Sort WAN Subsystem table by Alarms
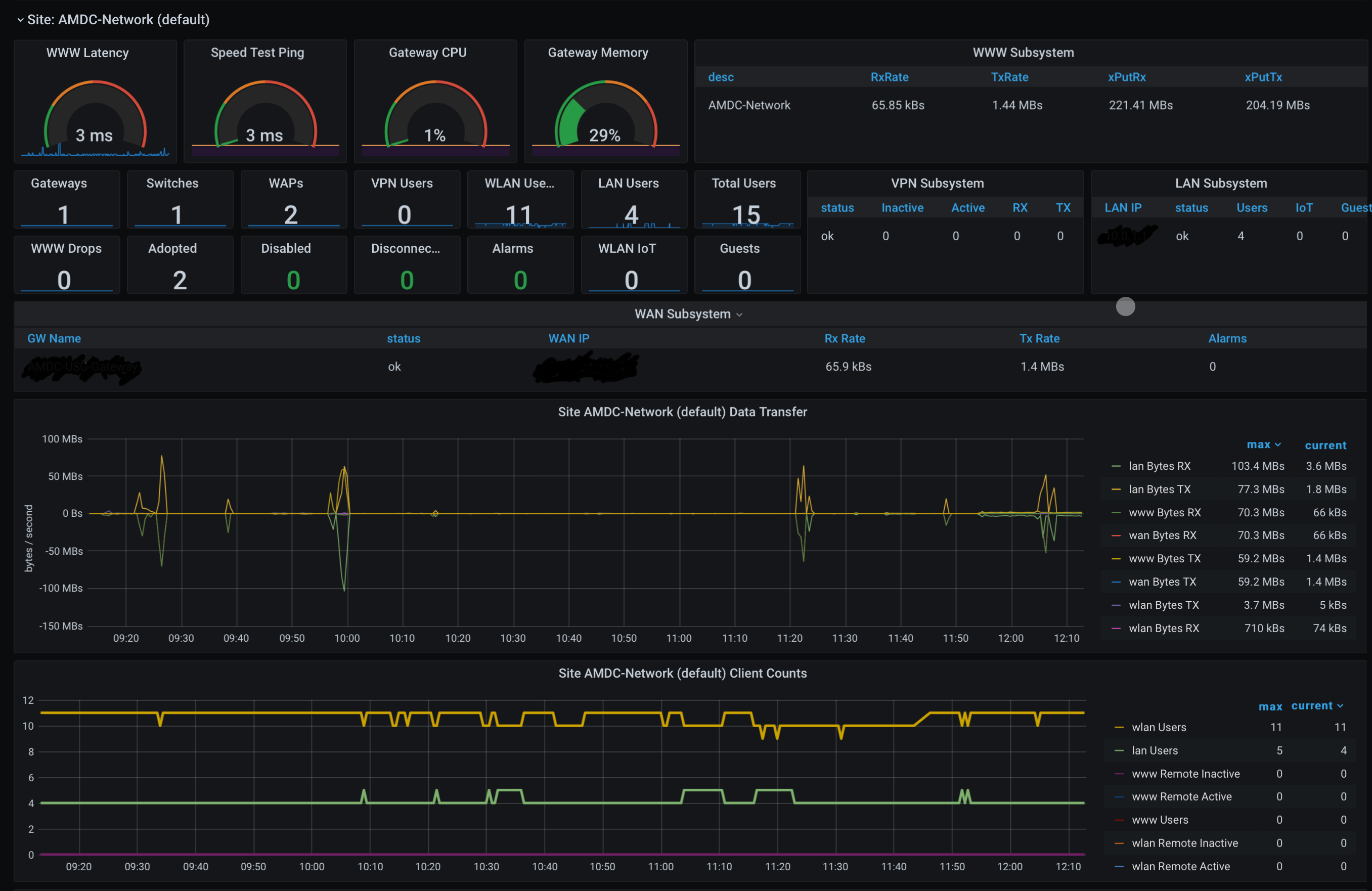 click(1227, 338)
